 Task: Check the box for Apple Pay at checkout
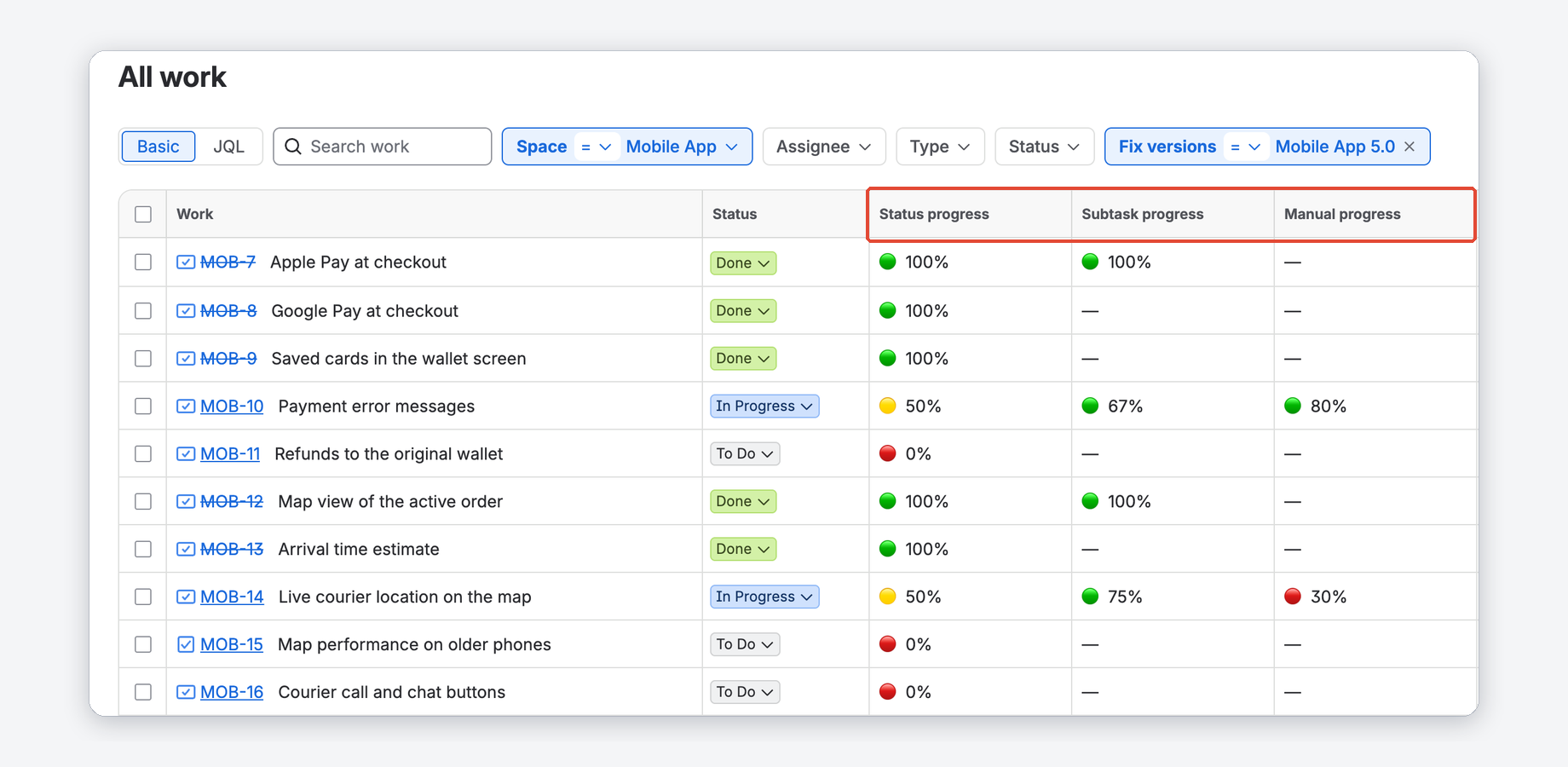pos(143,262)
